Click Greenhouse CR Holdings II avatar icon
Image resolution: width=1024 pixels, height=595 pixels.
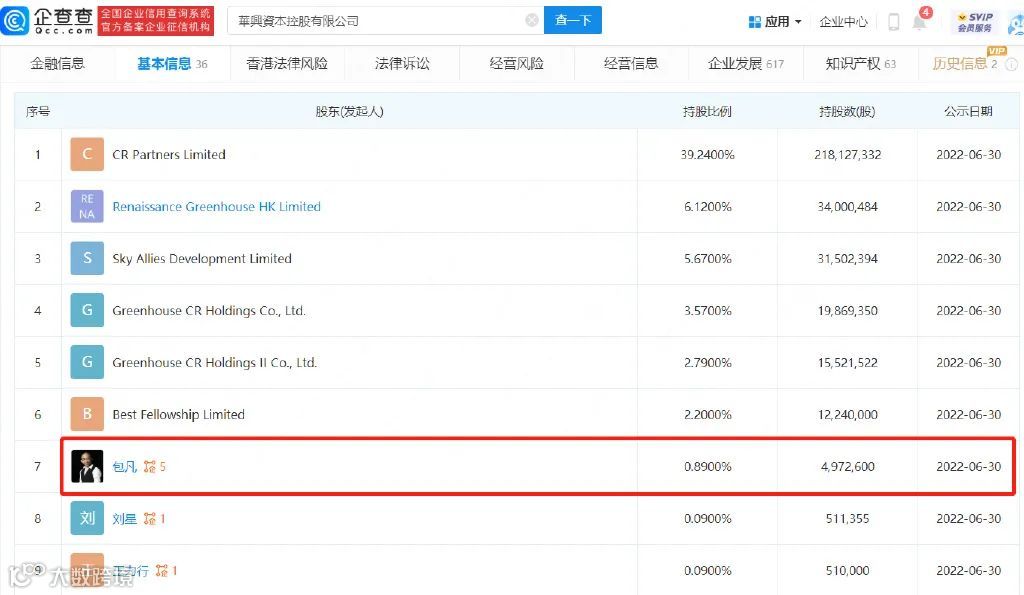(x=87, y=362)
